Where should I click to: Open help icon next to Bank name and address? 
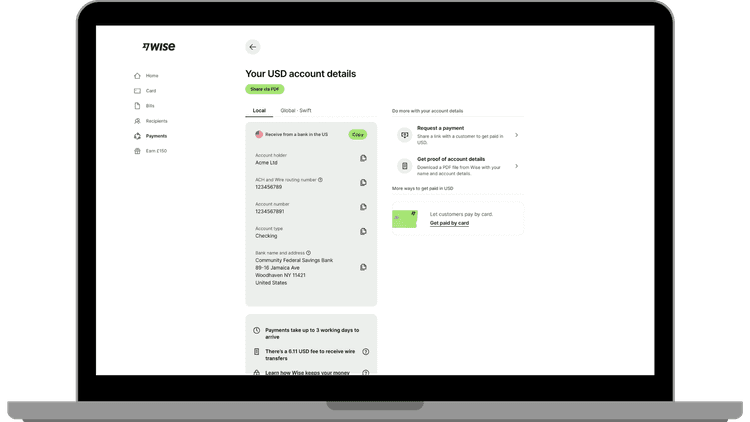(309, 253)
